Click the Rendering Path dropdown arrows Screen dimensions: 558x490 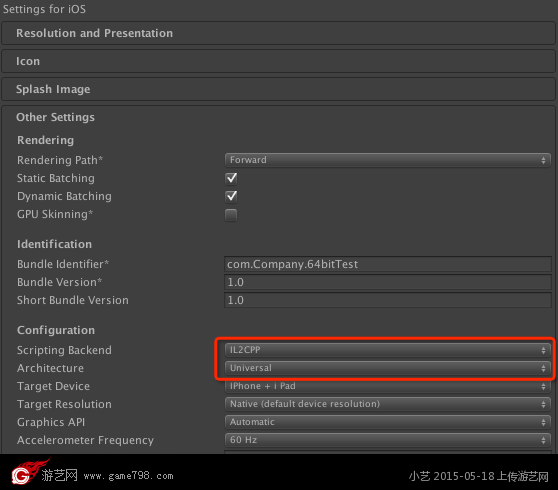[543, 160]
